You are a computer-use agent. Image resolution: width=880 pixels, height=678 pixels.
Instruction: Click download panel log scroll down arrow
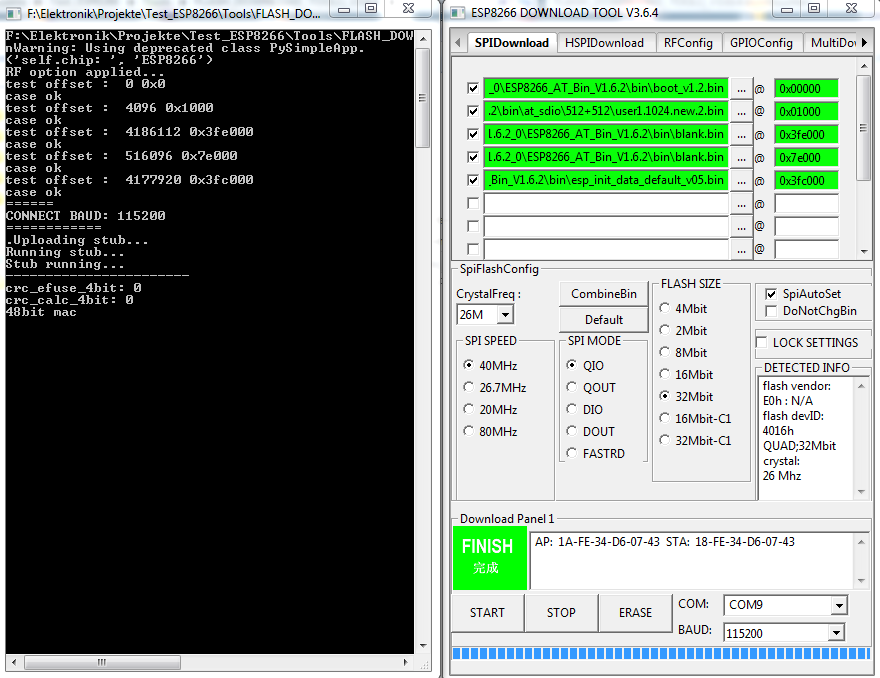point(861,581)
